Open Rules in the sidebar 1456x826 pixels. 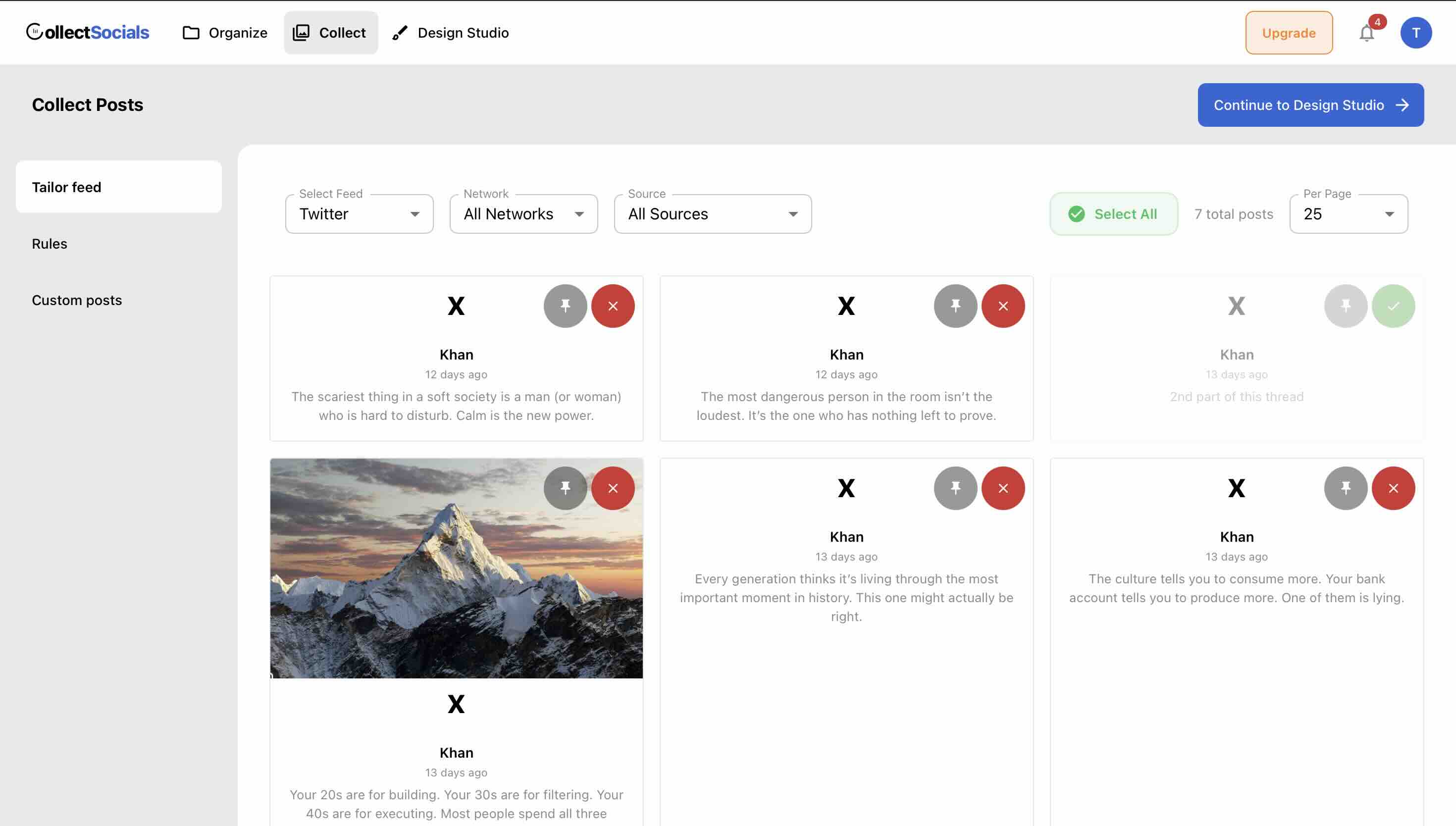click(50, 243)
